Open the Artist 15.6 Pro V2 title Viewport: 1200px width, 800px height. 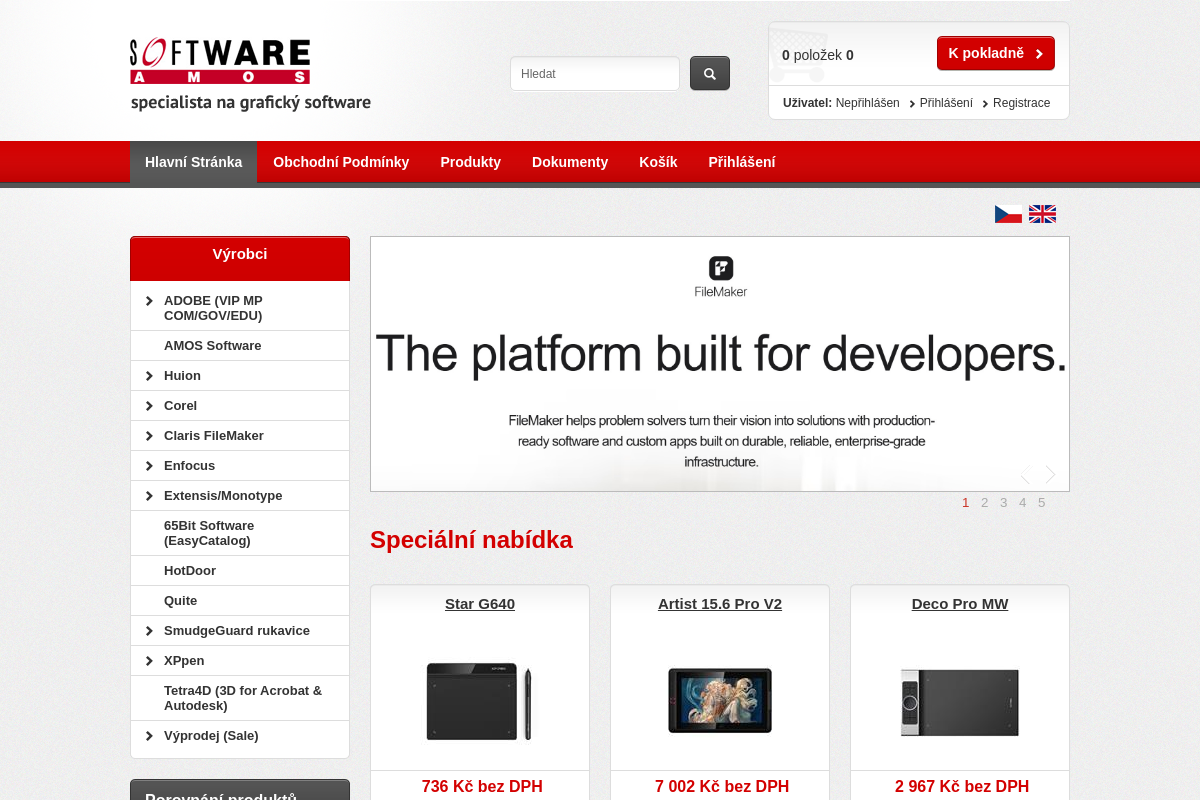coord(720,604)
